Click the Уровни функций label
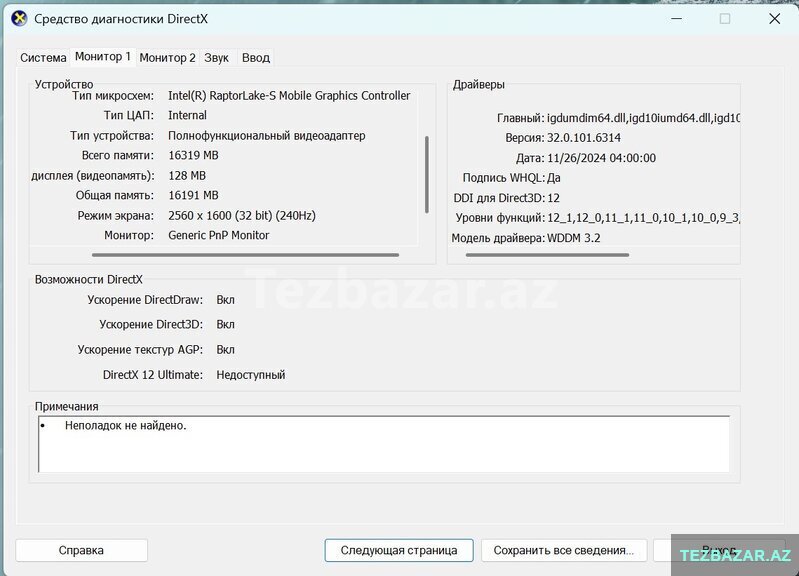The image size is (799, 576). click(x=500, y=218)
